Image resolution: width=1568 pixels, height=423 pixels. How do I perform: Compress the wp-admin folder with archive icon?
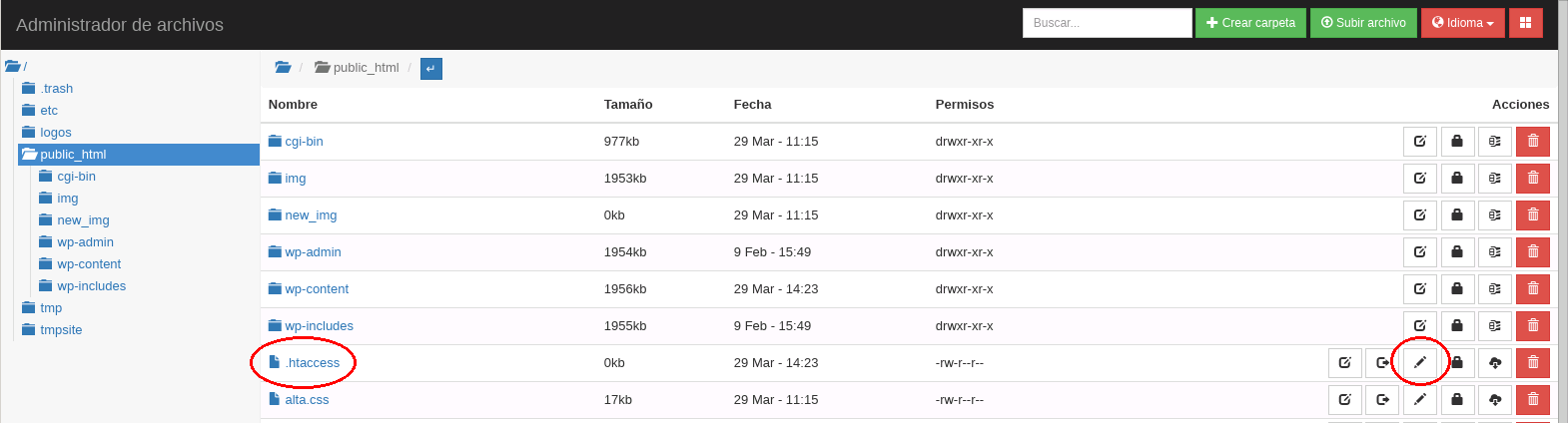coord(1495,252)
